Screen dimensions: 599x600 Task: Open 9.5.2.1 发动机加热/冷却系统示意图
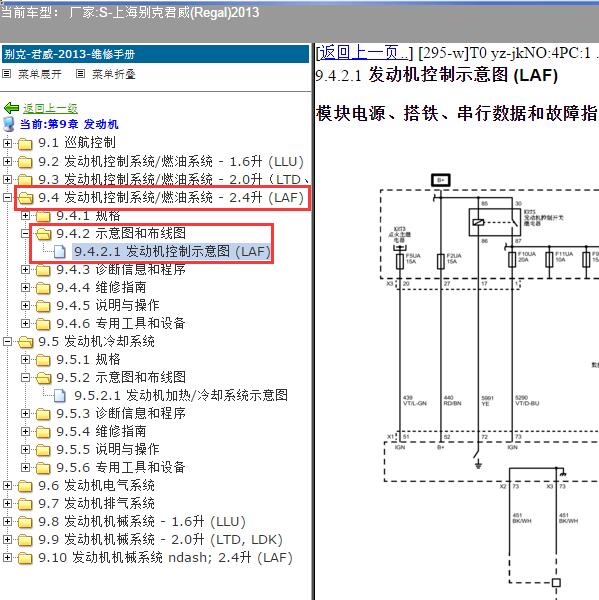[181, 395]
